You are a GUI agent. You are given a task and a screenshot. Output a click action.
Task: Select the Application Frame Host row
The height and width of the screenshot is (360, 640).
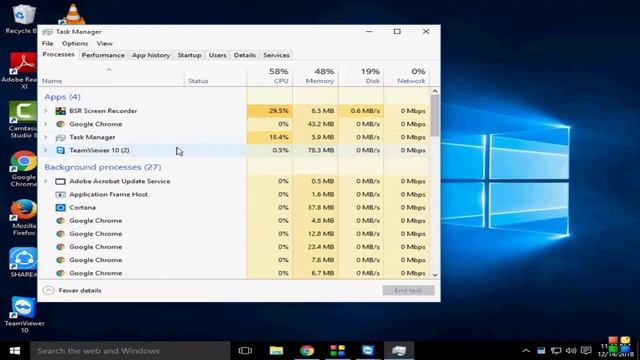point(234,194)
